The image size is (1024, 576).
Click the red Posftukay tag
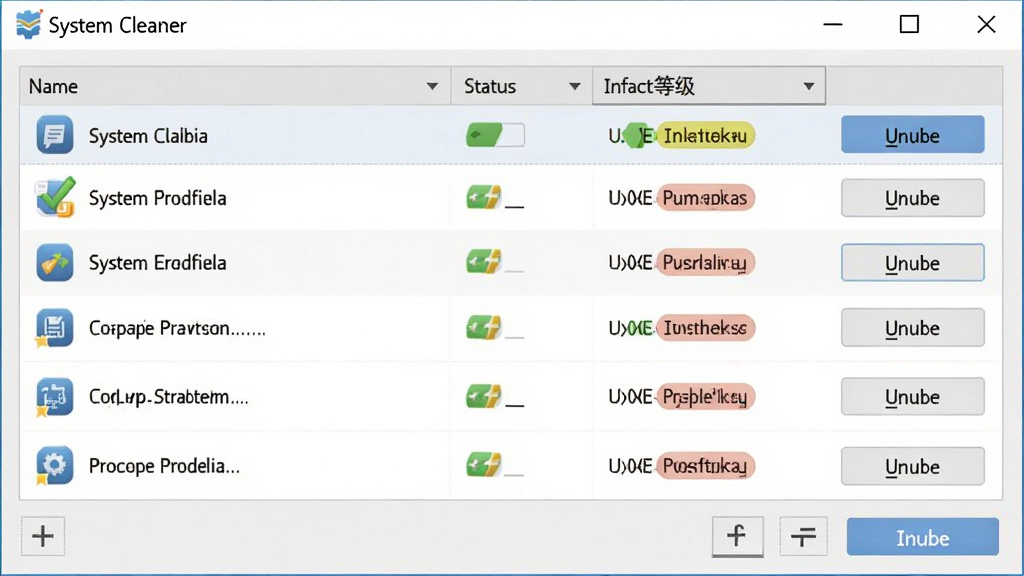705,466
